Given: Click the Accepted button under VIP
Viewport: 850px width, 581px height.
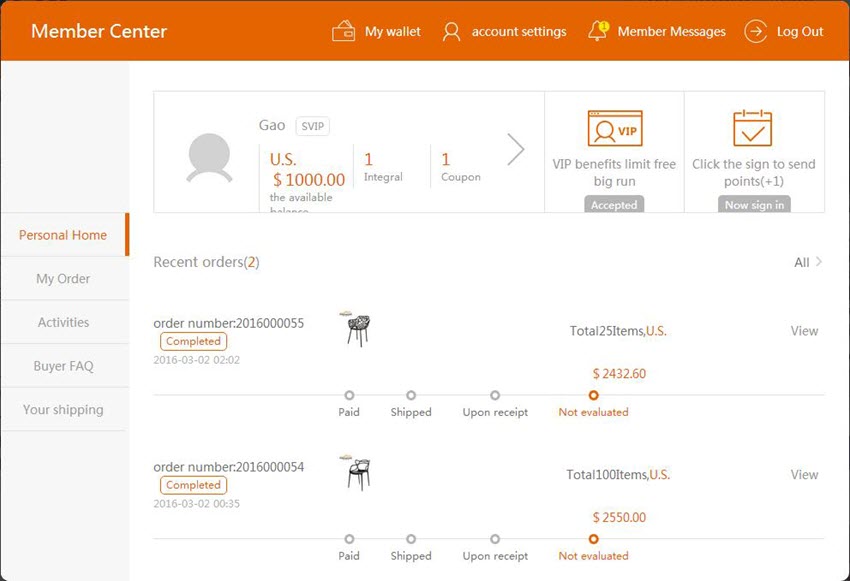Looking at the screenshot, I should (614, 204).
